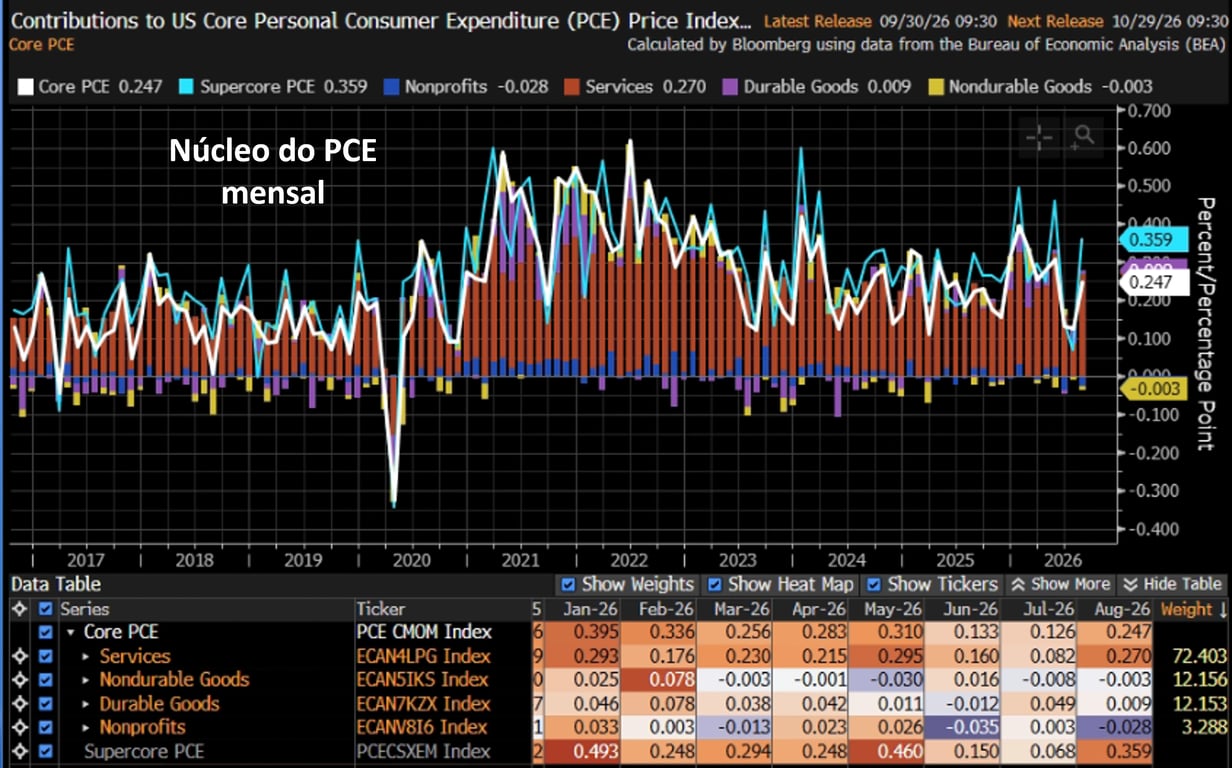Click the Durable Goods purple legend swatch
1232x768 pixels.
coord(730,87)
